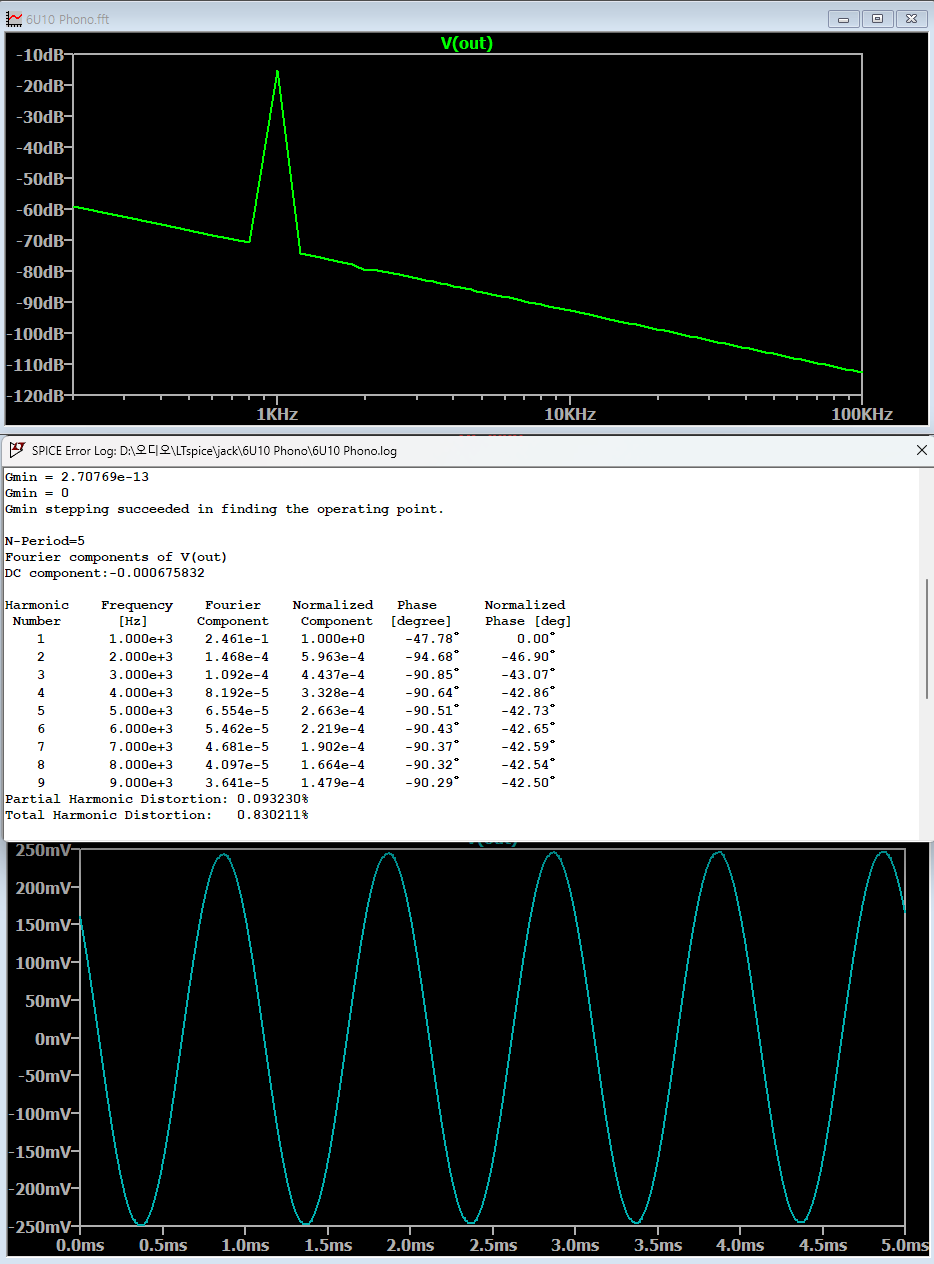
Task: Click the 'Normalized Component' column header
Action: tap(333, 613)
